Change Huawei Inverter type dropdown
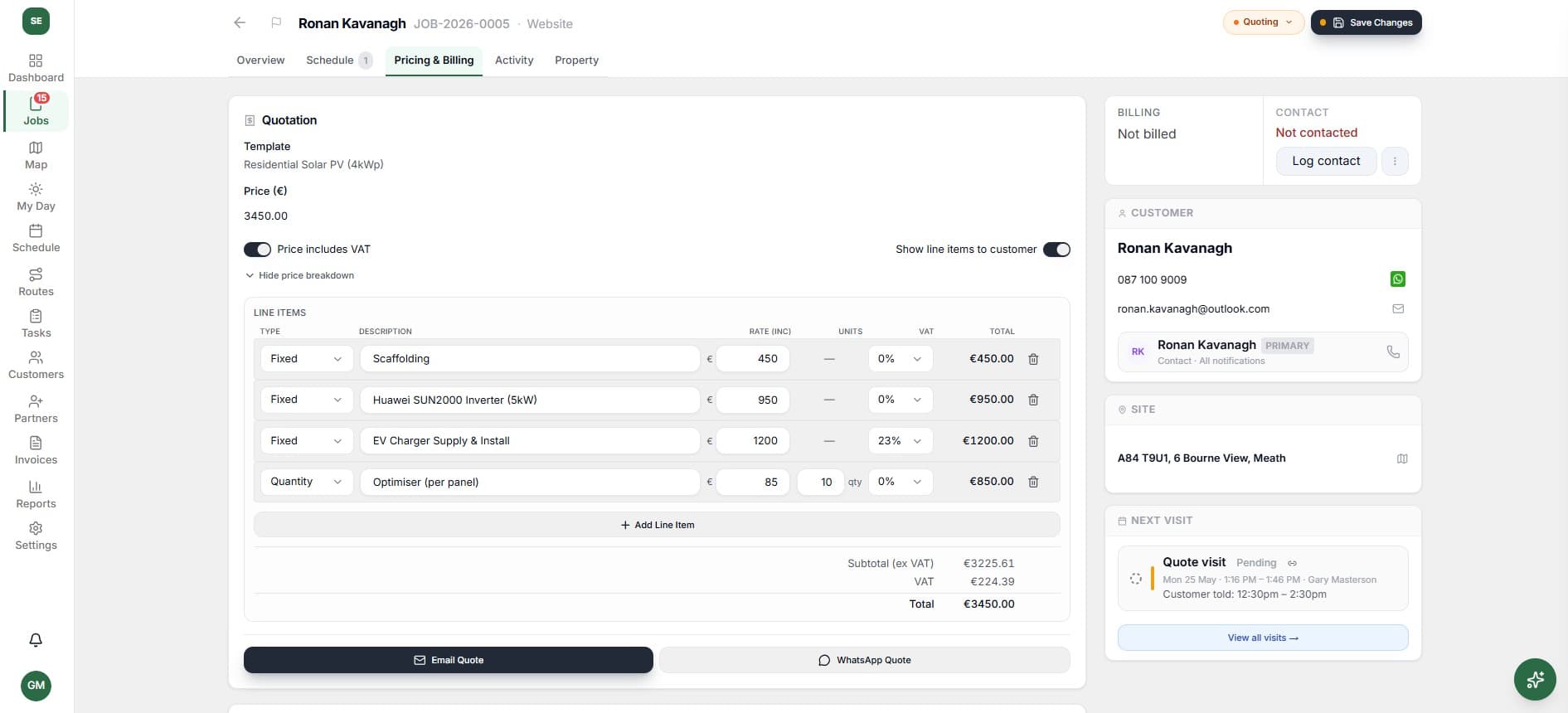 coord(307,400)
